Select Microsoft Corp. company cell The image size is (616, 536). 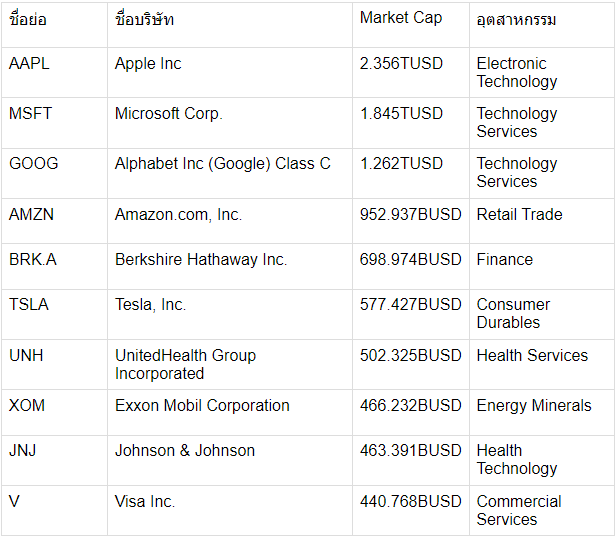point(169,114)
